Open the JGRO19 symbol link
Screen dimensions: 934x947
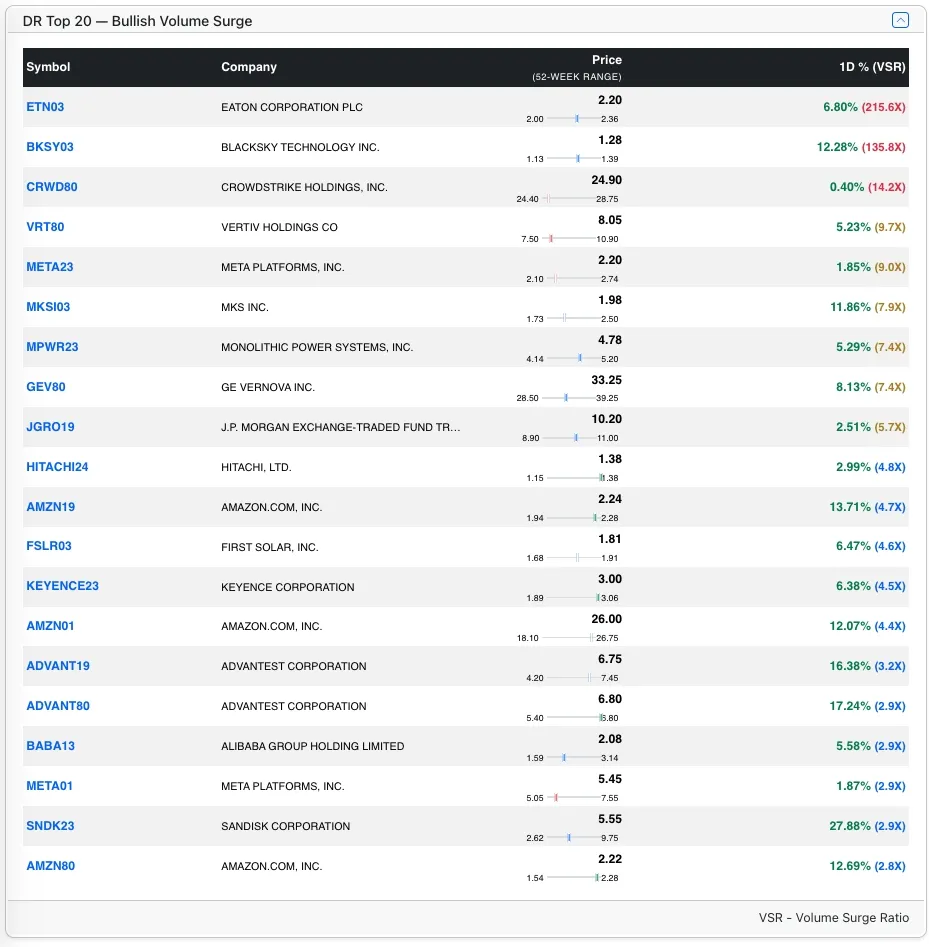coord(50,426)
